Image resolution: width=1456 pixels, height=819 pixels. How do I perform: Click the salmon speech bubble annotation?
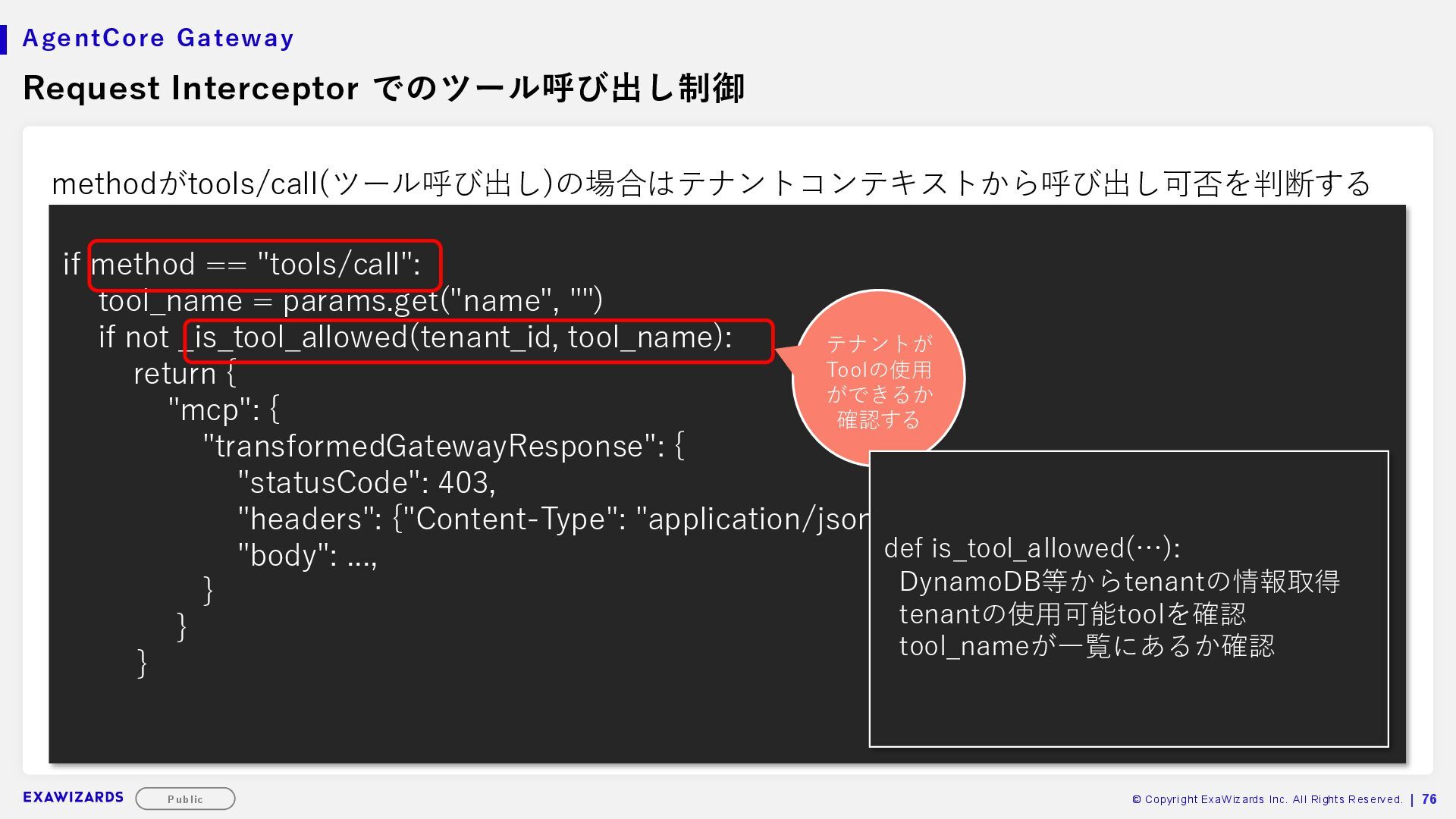(x=878, y=379)
